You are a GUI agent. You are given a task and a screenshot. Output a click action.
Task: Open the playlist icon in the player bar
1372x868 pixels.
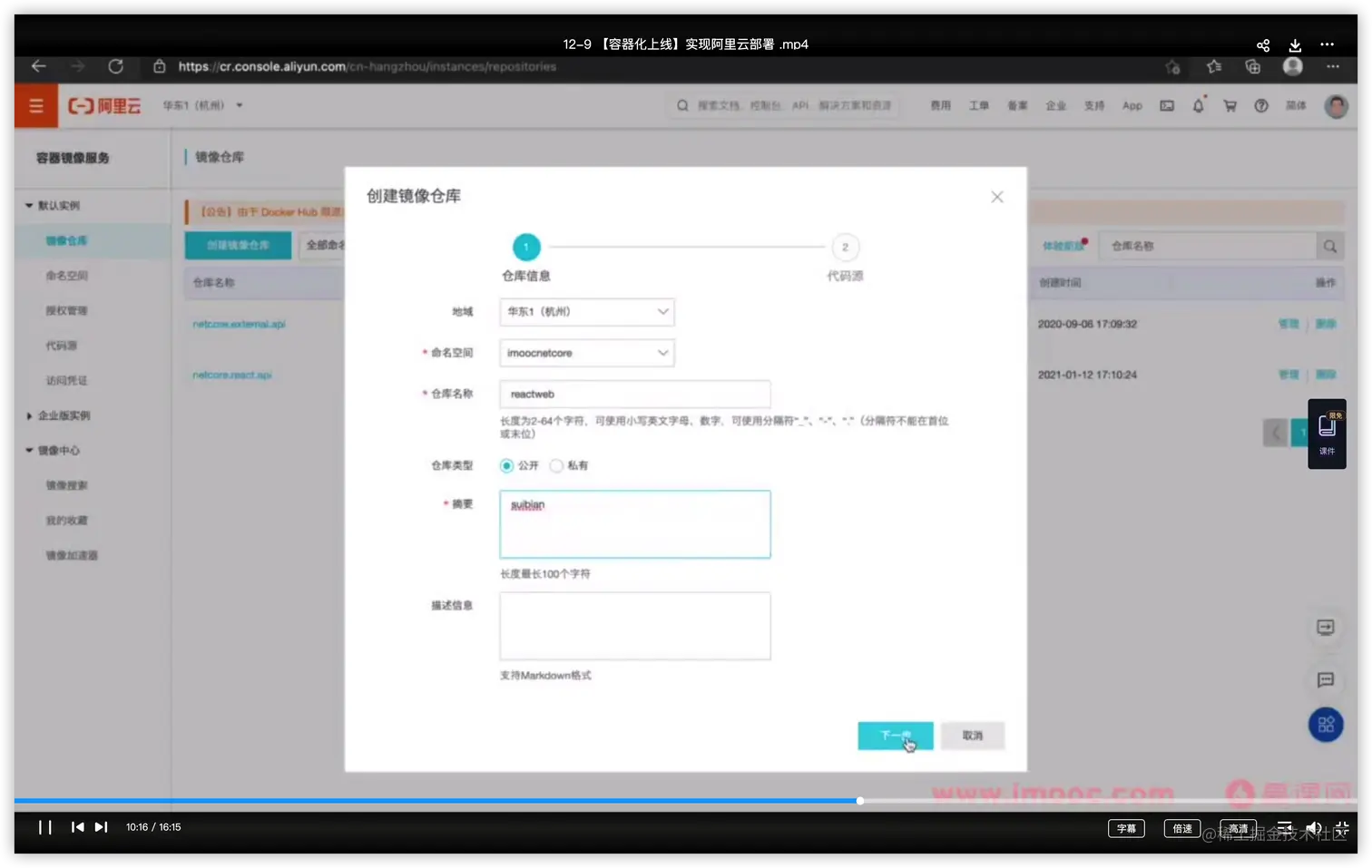point(1285,827)
